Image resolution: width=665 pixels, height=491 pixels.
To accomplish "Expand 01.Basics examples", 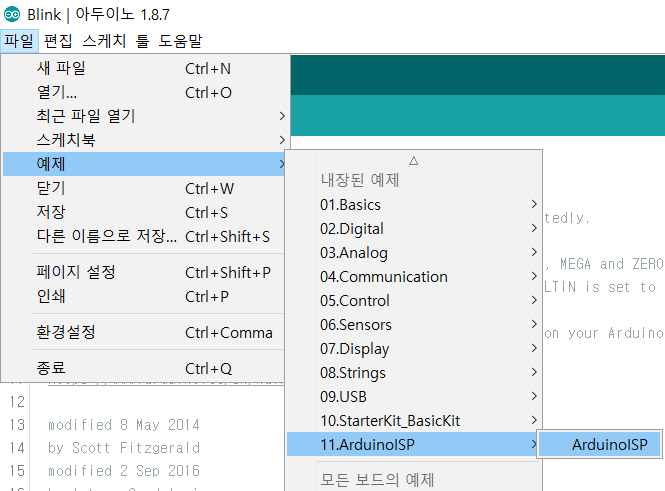I will click(x=414, y=204).
